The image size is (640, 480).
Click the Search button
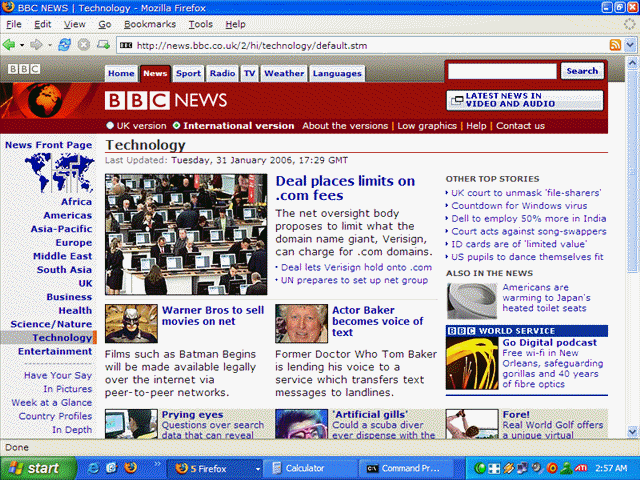[x=582, y=71]
